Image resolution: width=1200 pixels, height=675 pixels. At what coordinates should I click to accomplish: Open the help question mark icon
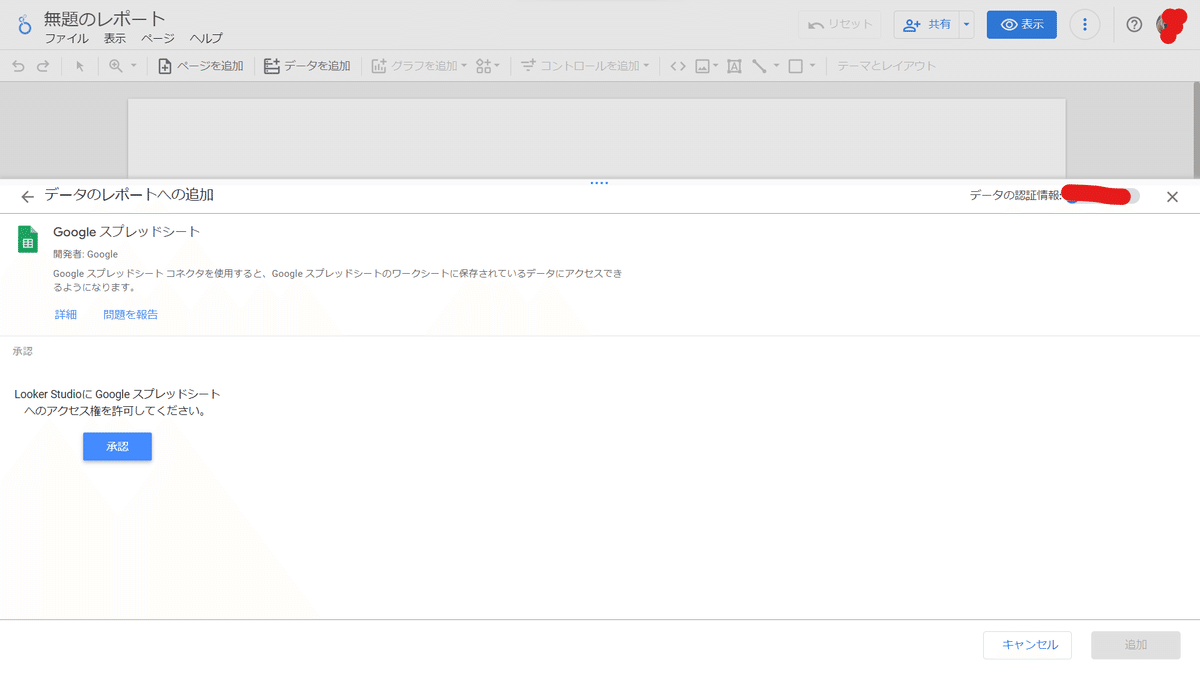(1134, 25)
